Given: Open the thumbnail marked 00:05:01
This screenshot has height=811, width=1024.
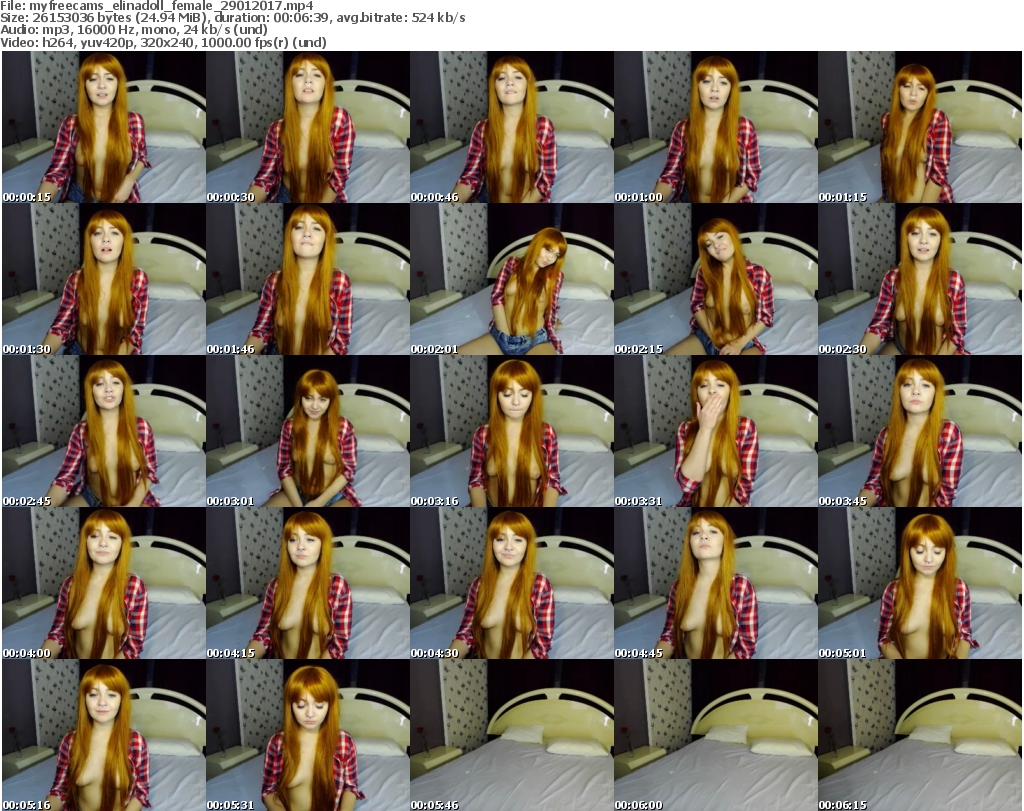Looking at the screenshot, I should 919,583.
